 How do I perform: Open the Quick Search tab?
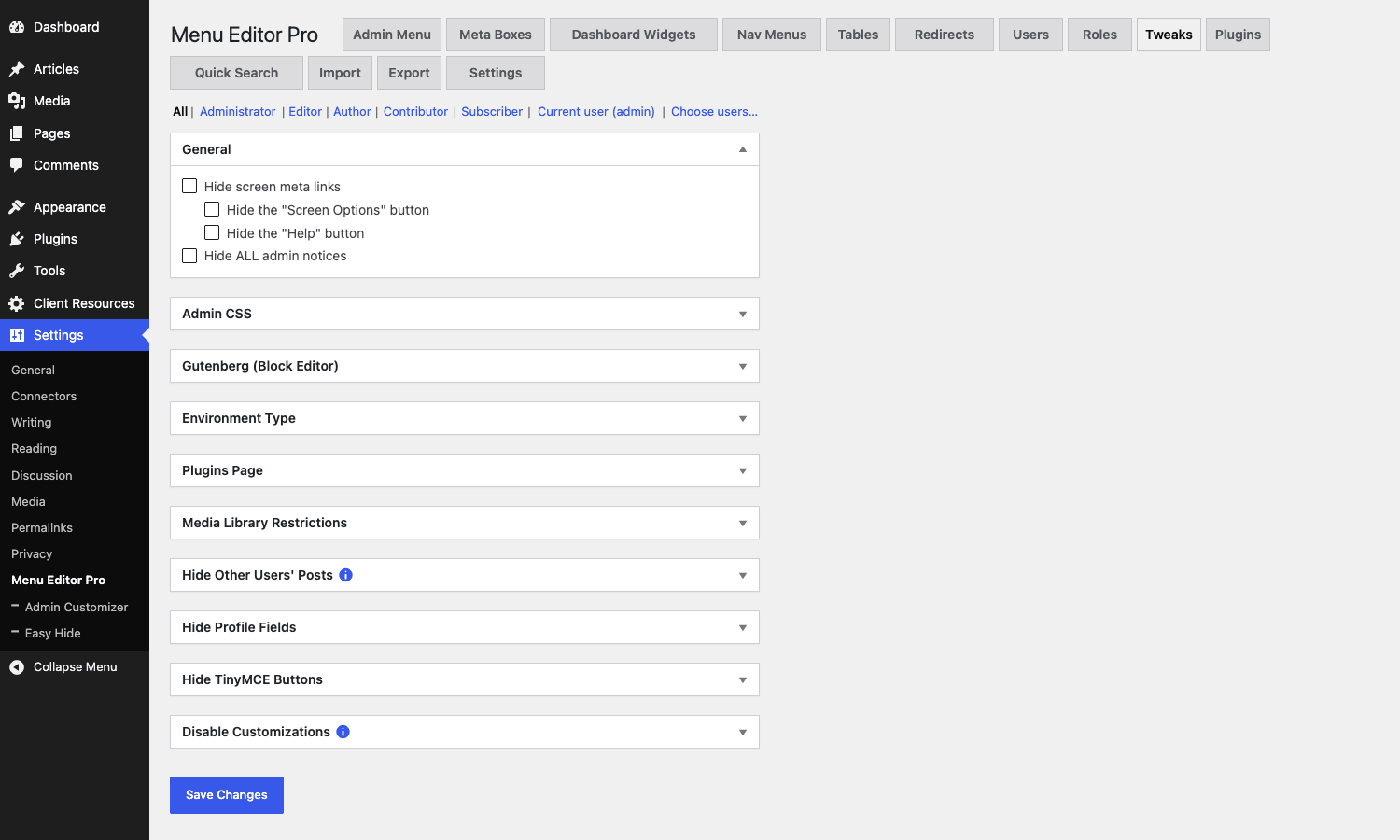coord(236,73)
